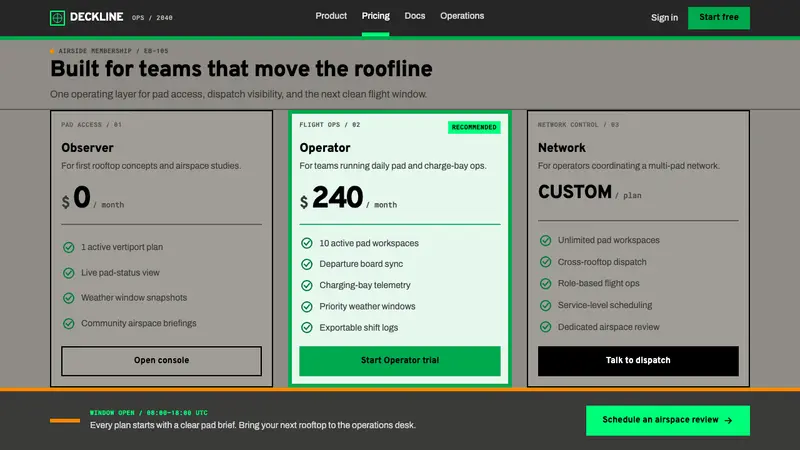Click the Sign in link
800x450 pixels.
664,17
